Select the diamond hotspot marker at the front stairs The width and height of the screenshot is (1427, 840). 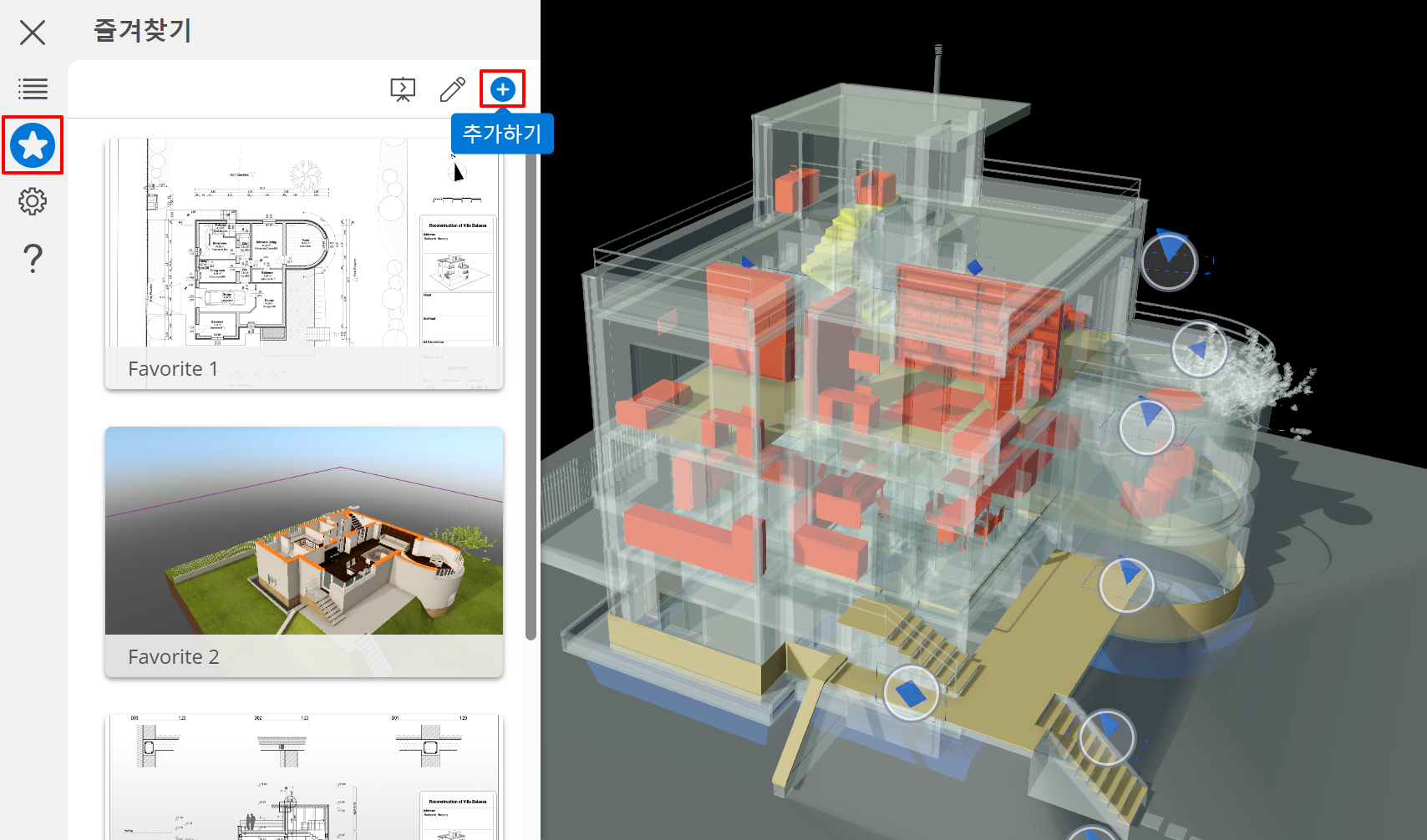pyautogui.click(x=911, y=693)
